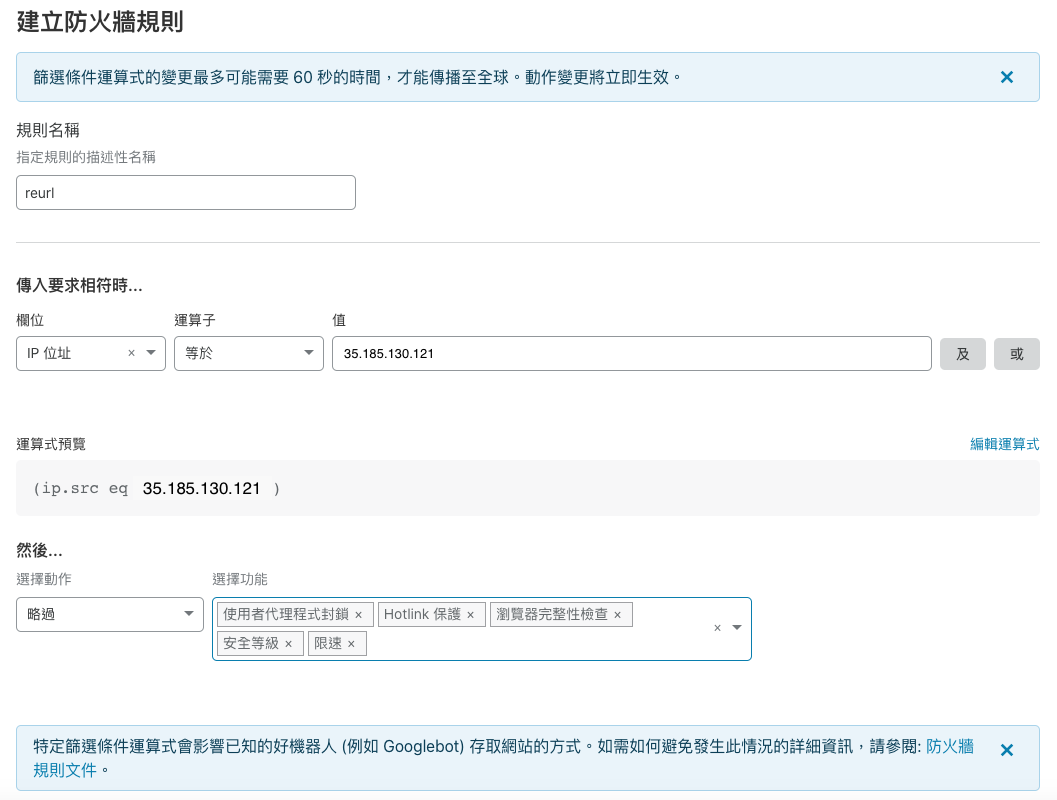Click the expression preview code box
The image size is (1057, 800).
[x=528, y=488]
